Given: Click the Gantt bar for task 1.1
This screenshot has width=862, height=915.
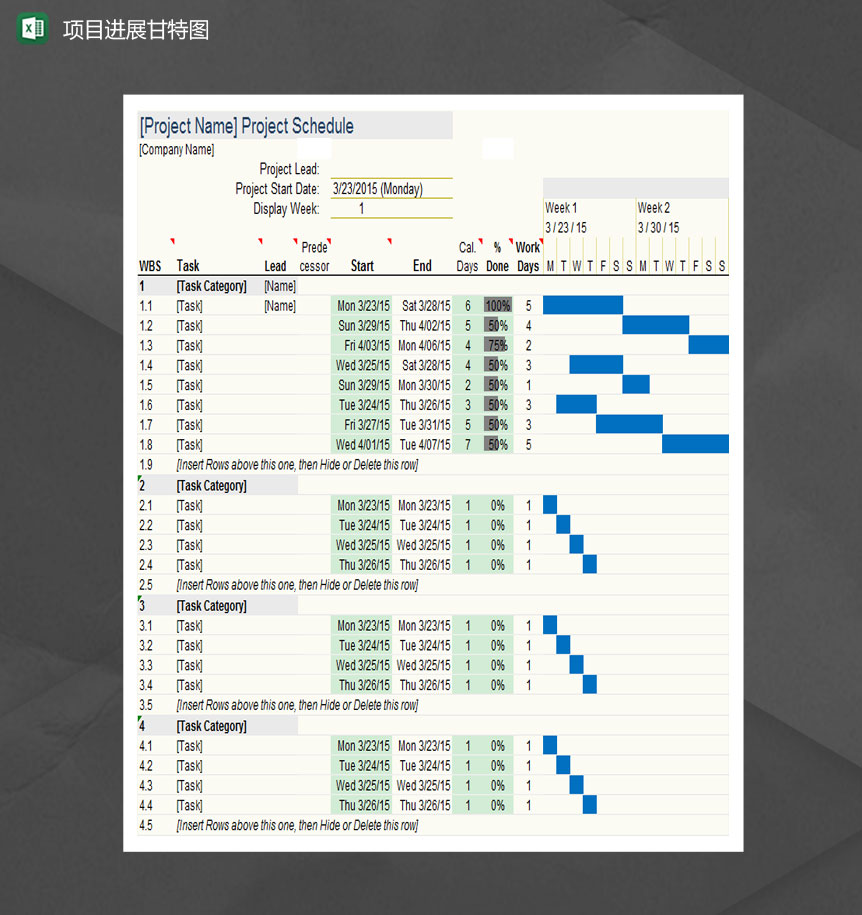Looking at the screenshot, I should coord(582,305).
